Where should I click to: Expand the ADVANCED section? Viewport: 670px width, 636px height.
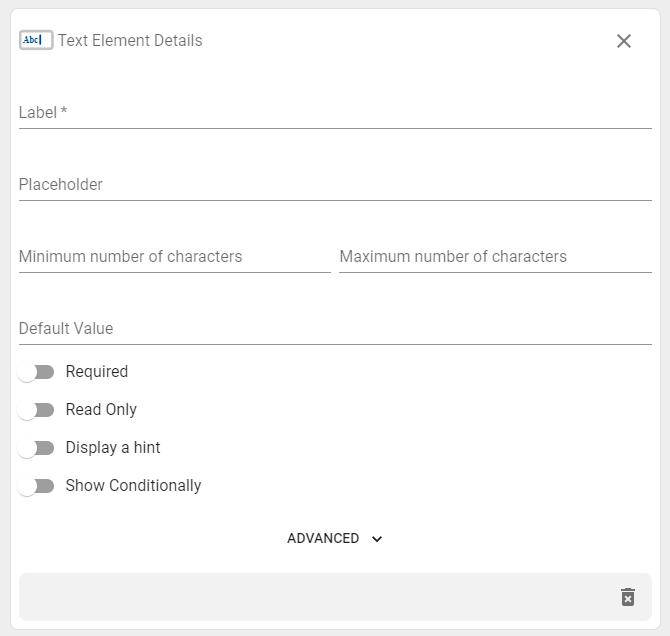point(335,538)
